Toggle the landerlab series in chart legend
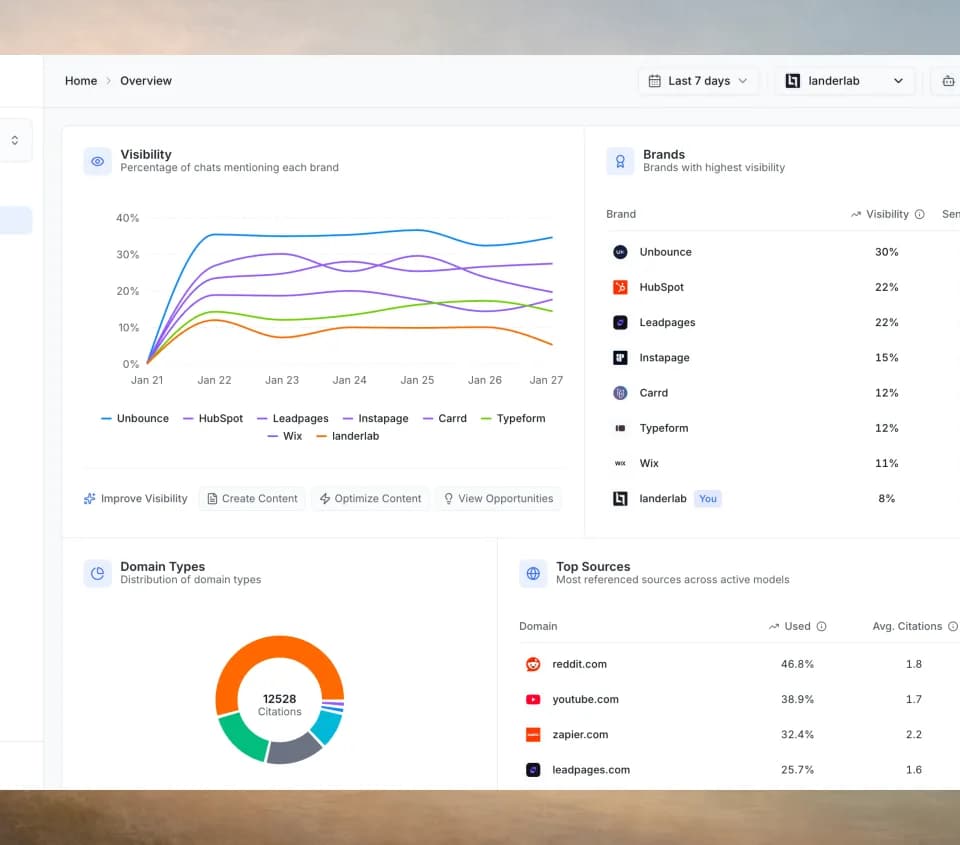Image resolution: width=960 pixels, height=845 pixels. (x=348, y=436)
